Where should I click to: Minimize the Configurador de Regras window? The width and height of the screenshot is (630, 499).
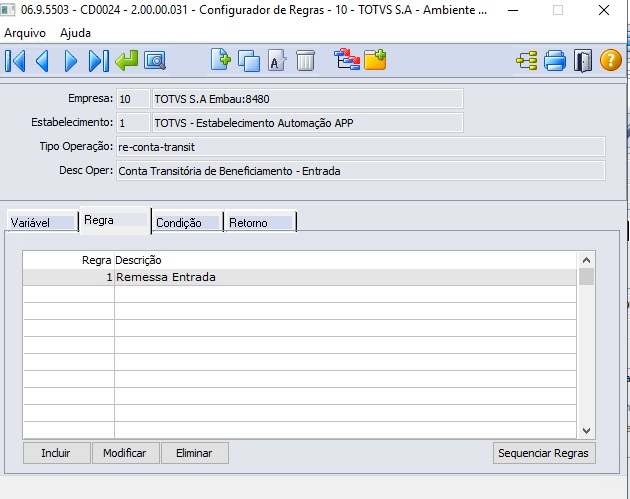[x=513, y=10]
